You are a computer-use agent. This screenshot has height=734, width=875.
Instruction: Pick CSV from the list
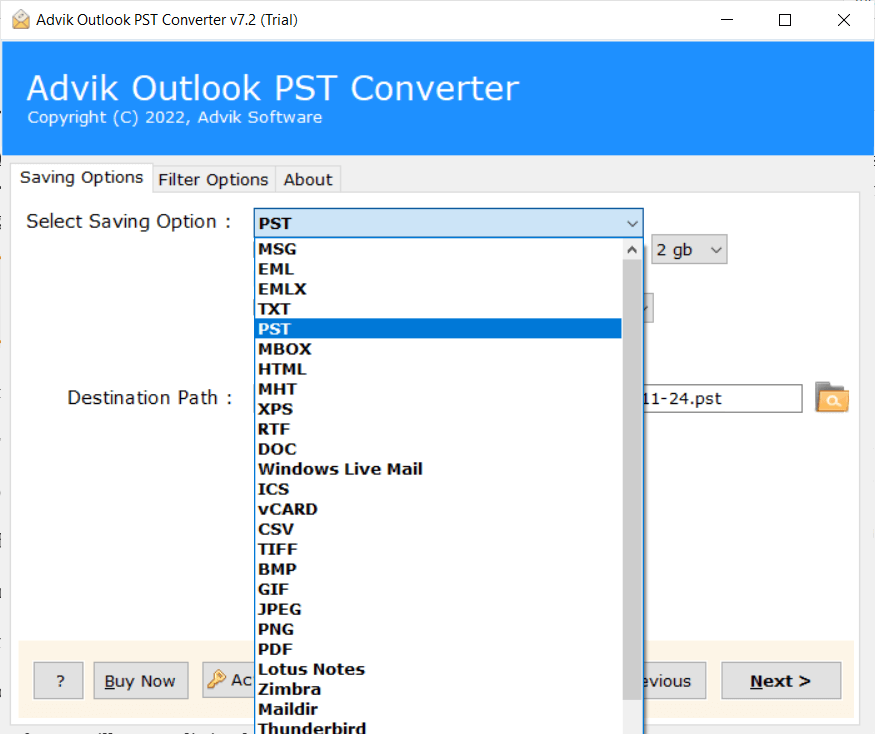pos(438,529)
